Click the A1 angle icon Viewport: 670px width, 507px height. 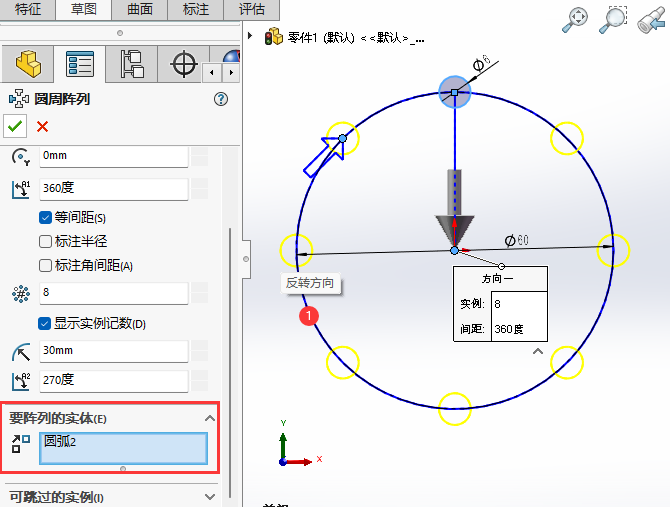tap(21, 189)
